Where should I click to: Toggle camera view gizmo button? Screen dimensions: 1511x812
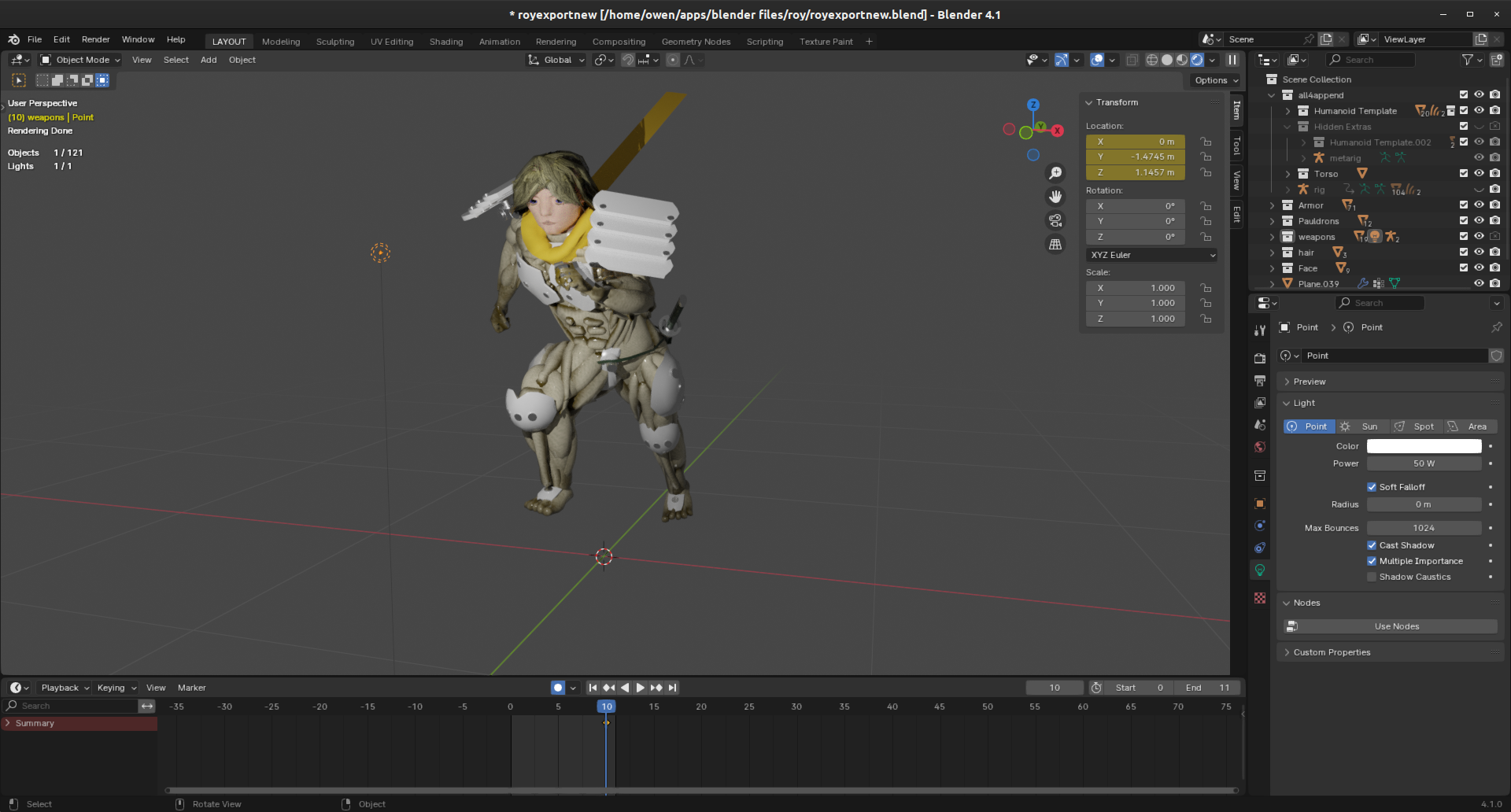coord(1055,221)
